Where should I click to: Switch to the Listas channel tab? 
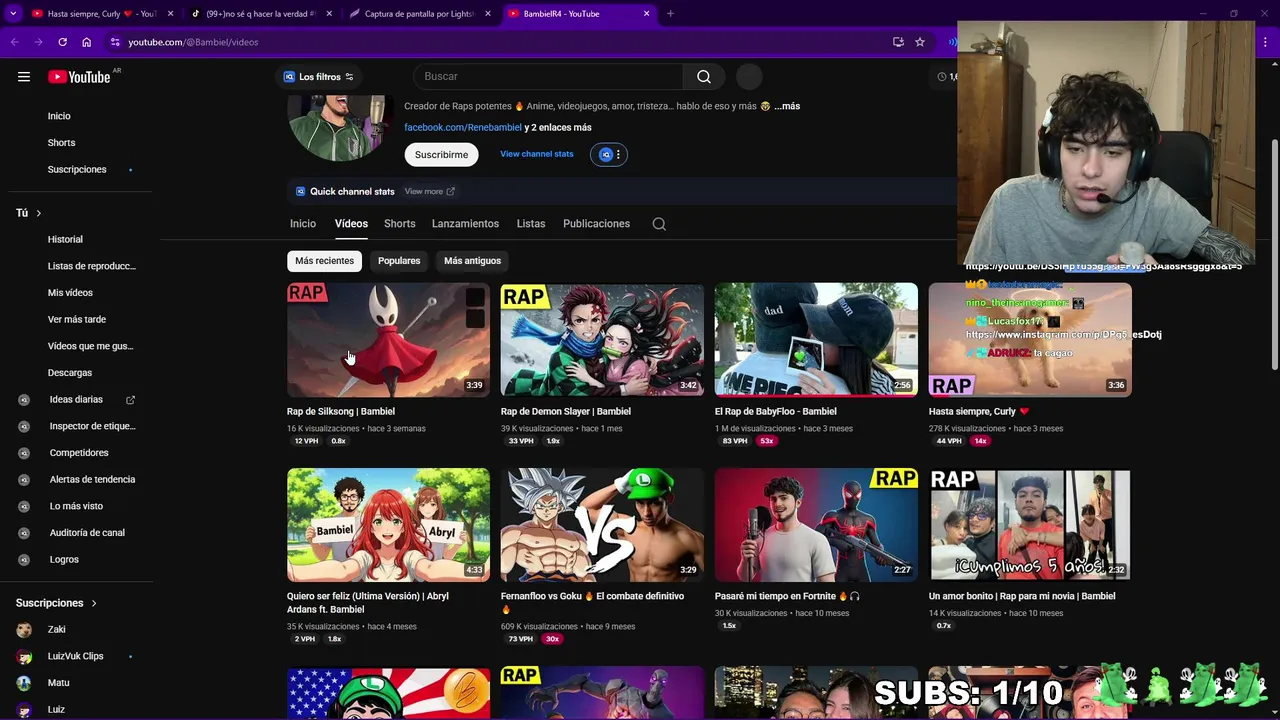(x=531, y=224)
